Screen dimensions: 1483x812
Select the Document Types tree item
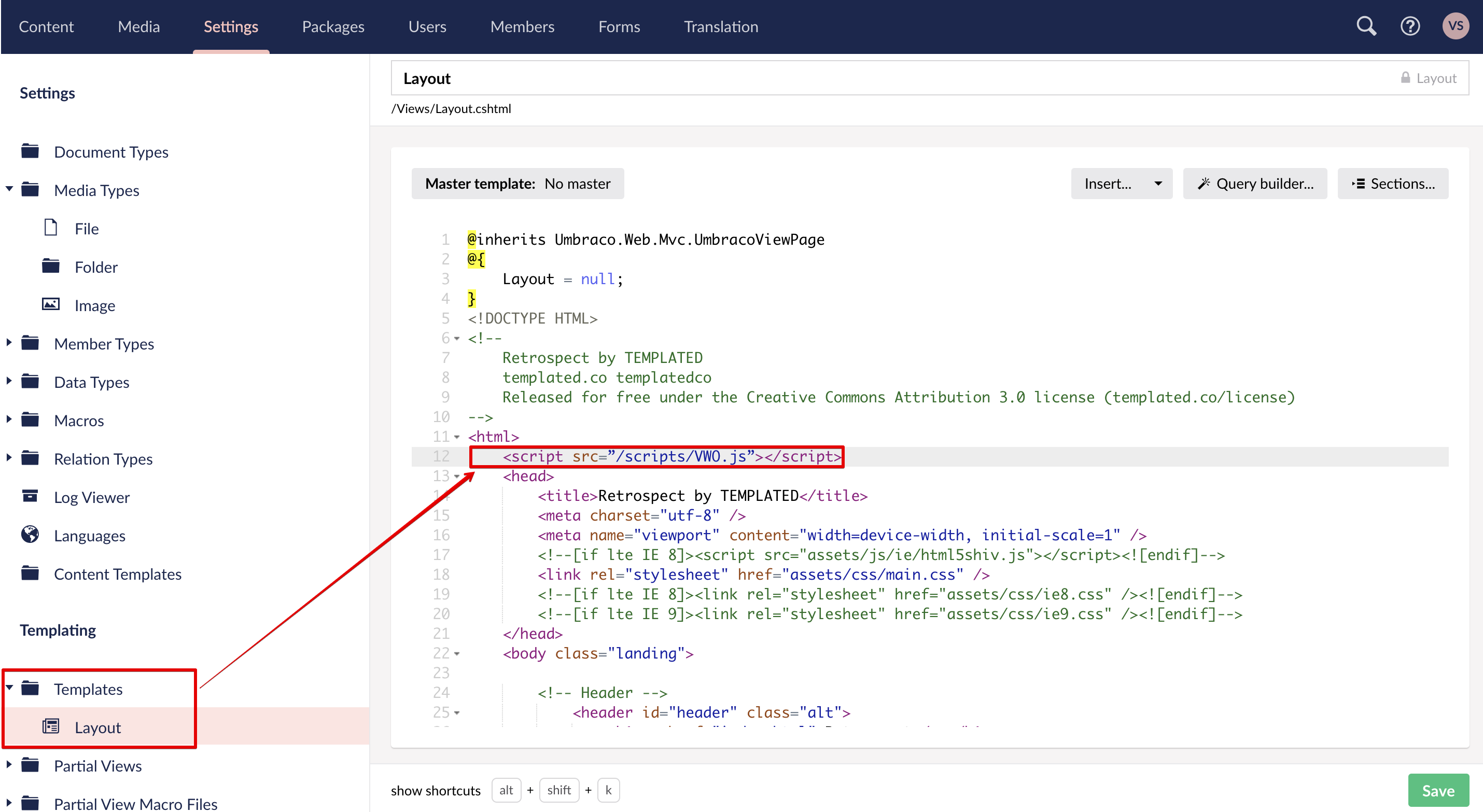pyautogui.click(x=111, y=151)
